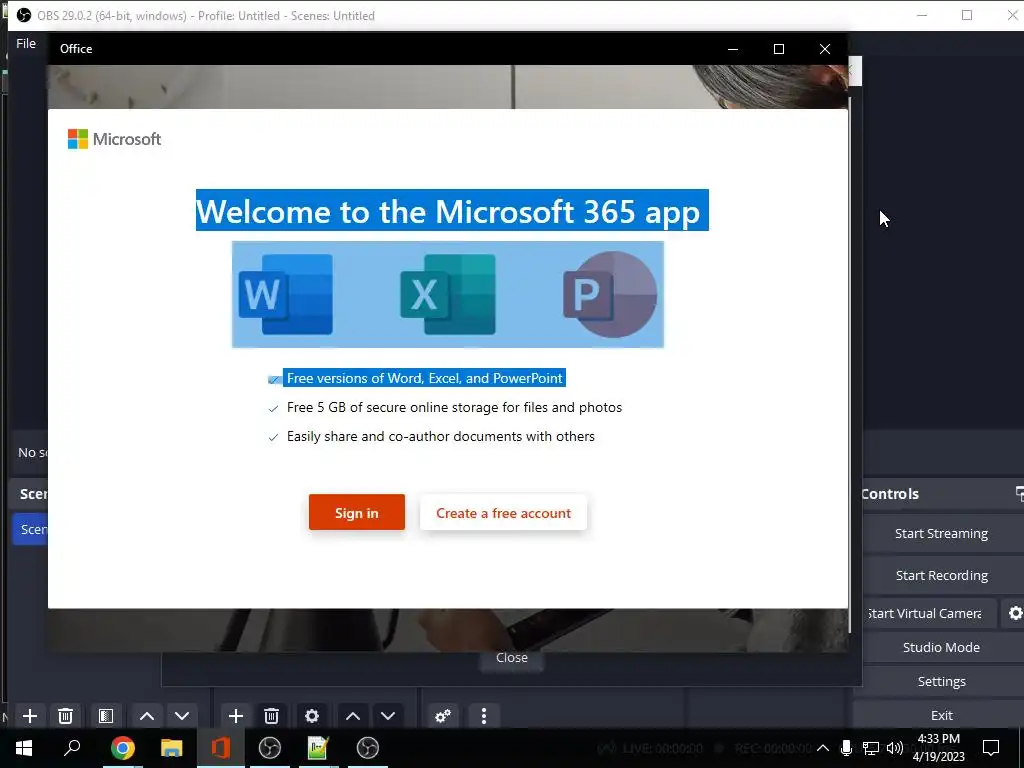Image resolution: width=1024 pixels, height=768 pixels.
Task: Select the second OBS taskbar icon
Action: point(368,748)
